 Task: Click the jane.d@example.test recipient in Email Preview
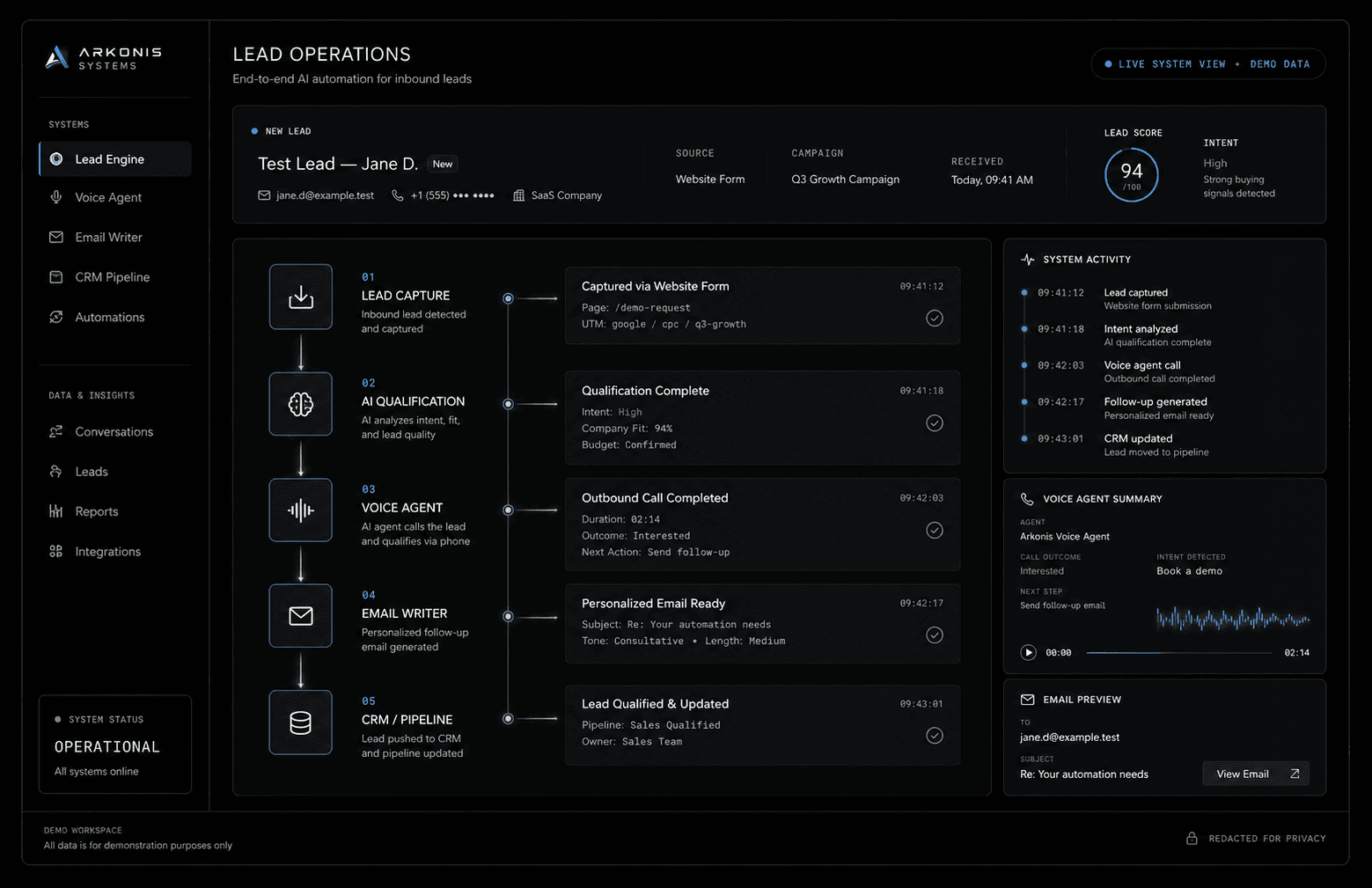(1070, 738)
